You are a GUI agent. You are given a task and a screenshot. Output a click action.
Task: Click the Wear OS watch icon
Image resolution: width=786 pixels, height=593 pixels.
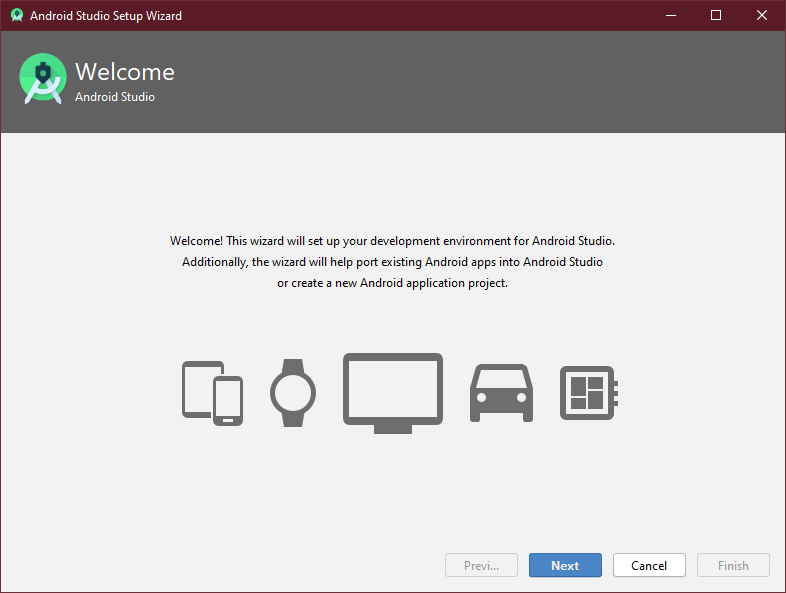pos(293,393)
